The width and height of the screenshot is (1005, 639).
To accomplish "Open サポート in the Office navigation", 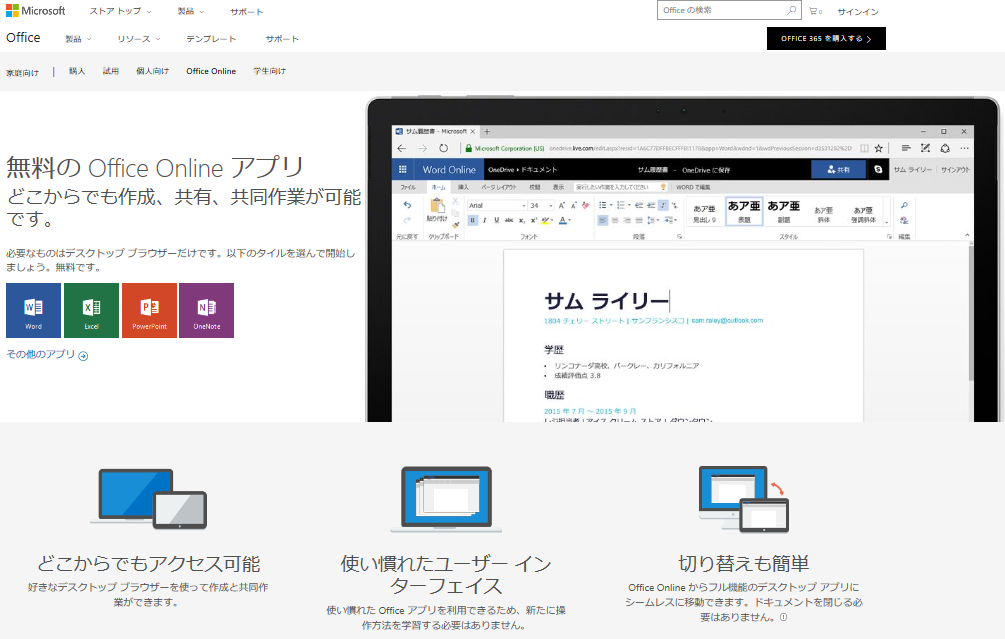I will click(x=282, y=39).
